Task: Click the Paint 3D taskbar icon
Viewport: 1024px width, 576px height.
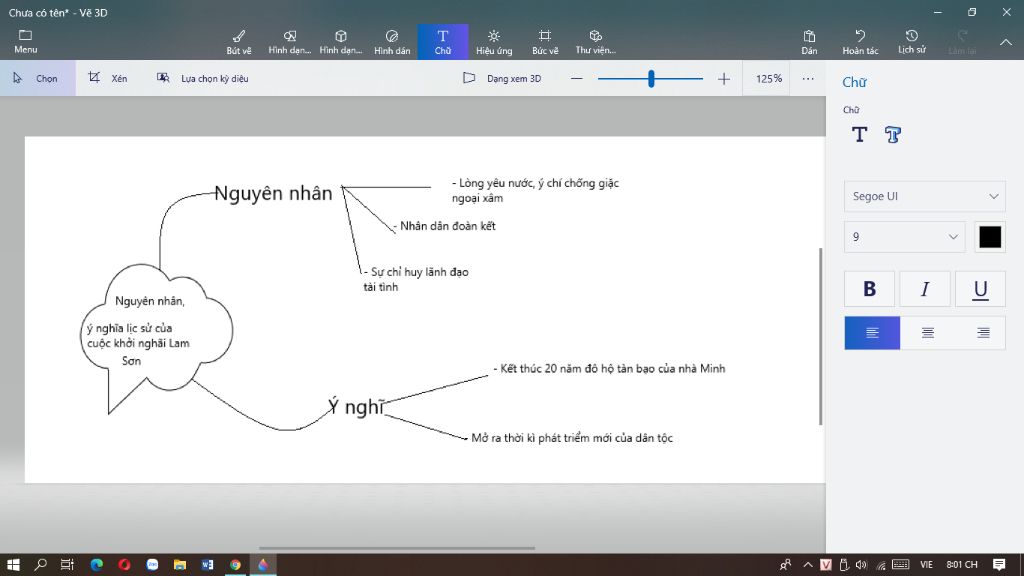Action: tap(263, 564)
